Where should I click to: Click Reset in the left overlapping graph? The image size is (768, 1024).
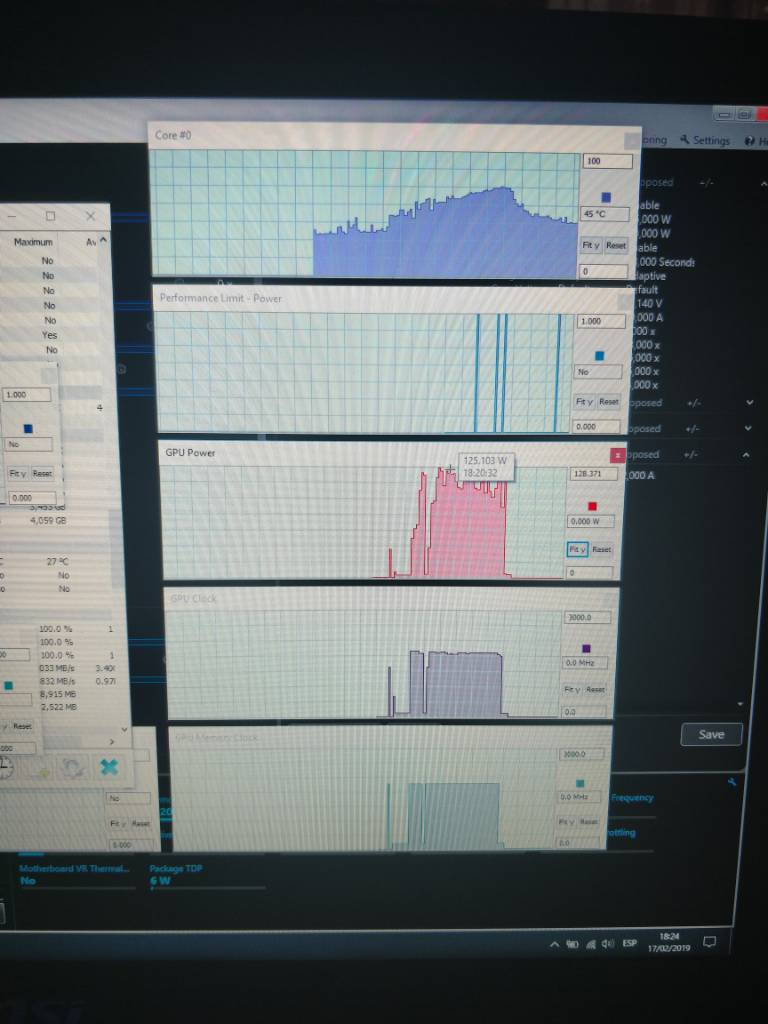click(x=42, y=473)
